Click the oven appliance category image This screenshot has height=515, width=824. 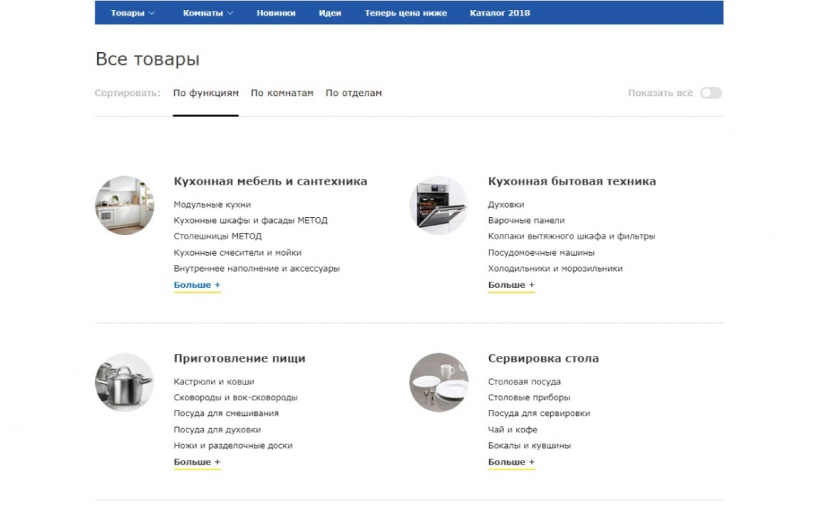439,205
